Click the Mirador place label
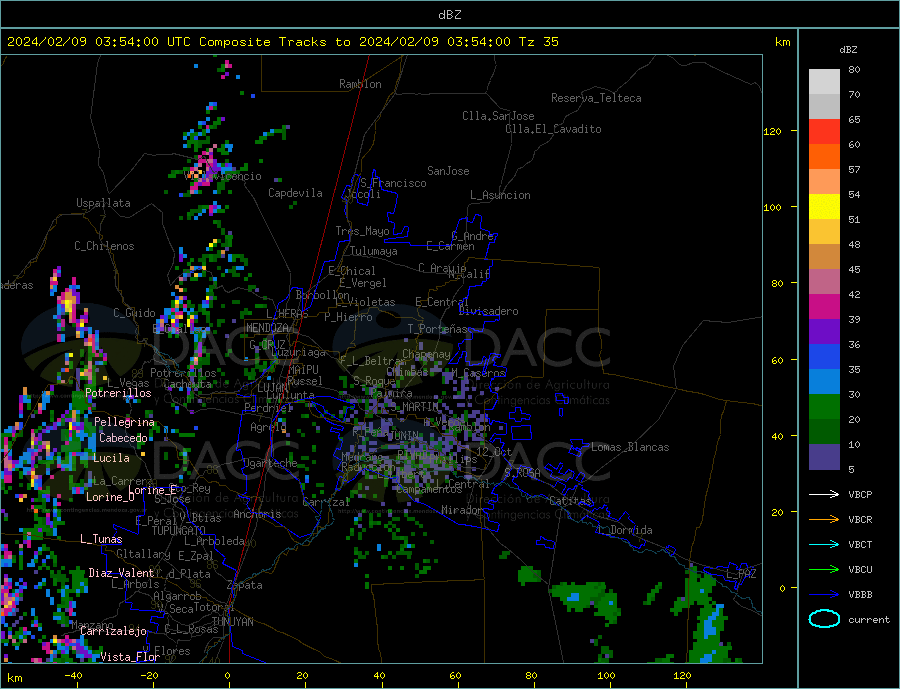900x689 pixels. (462, 509)
